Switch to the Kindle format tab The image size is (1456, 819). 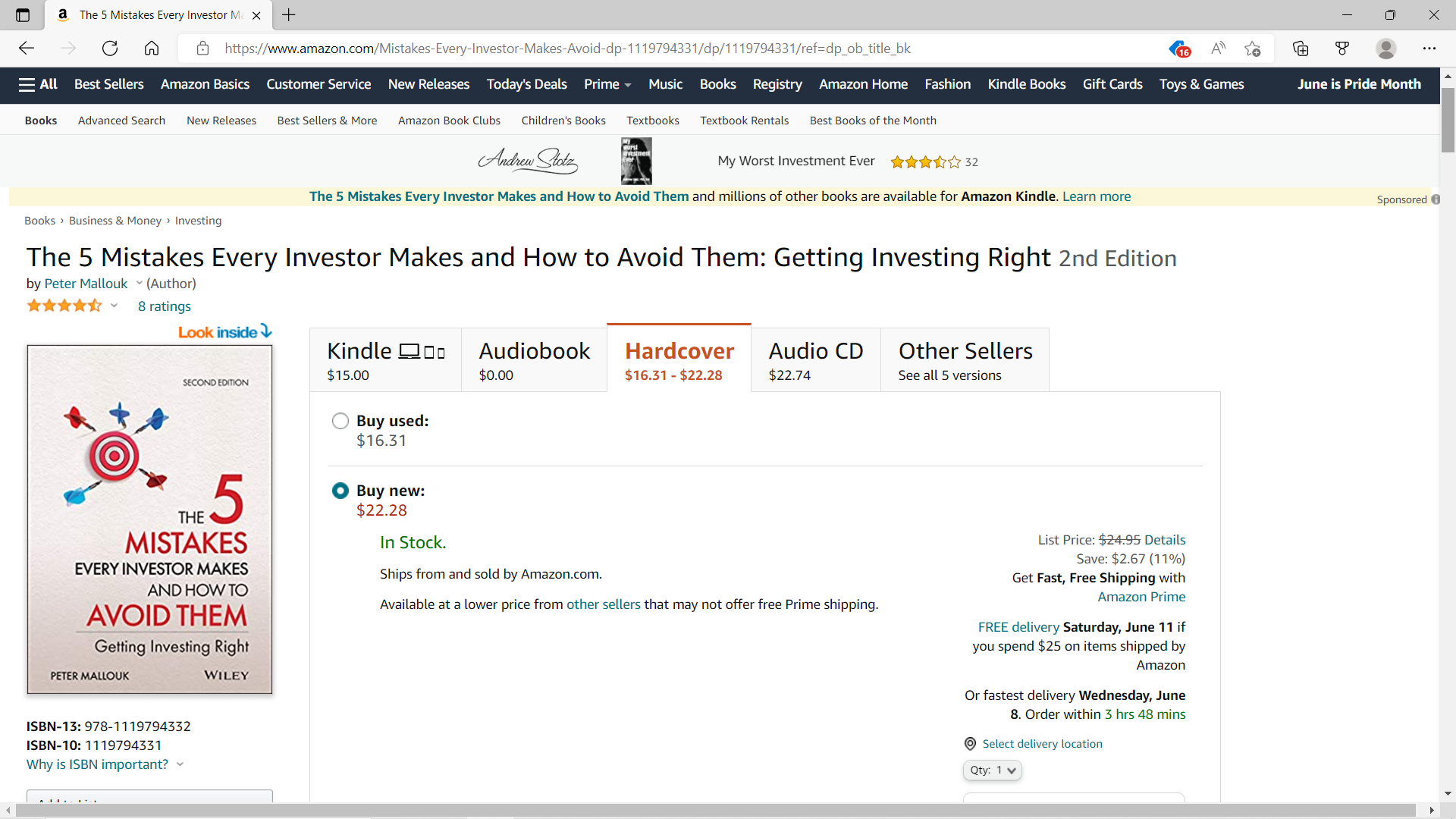tap(385, 360)
